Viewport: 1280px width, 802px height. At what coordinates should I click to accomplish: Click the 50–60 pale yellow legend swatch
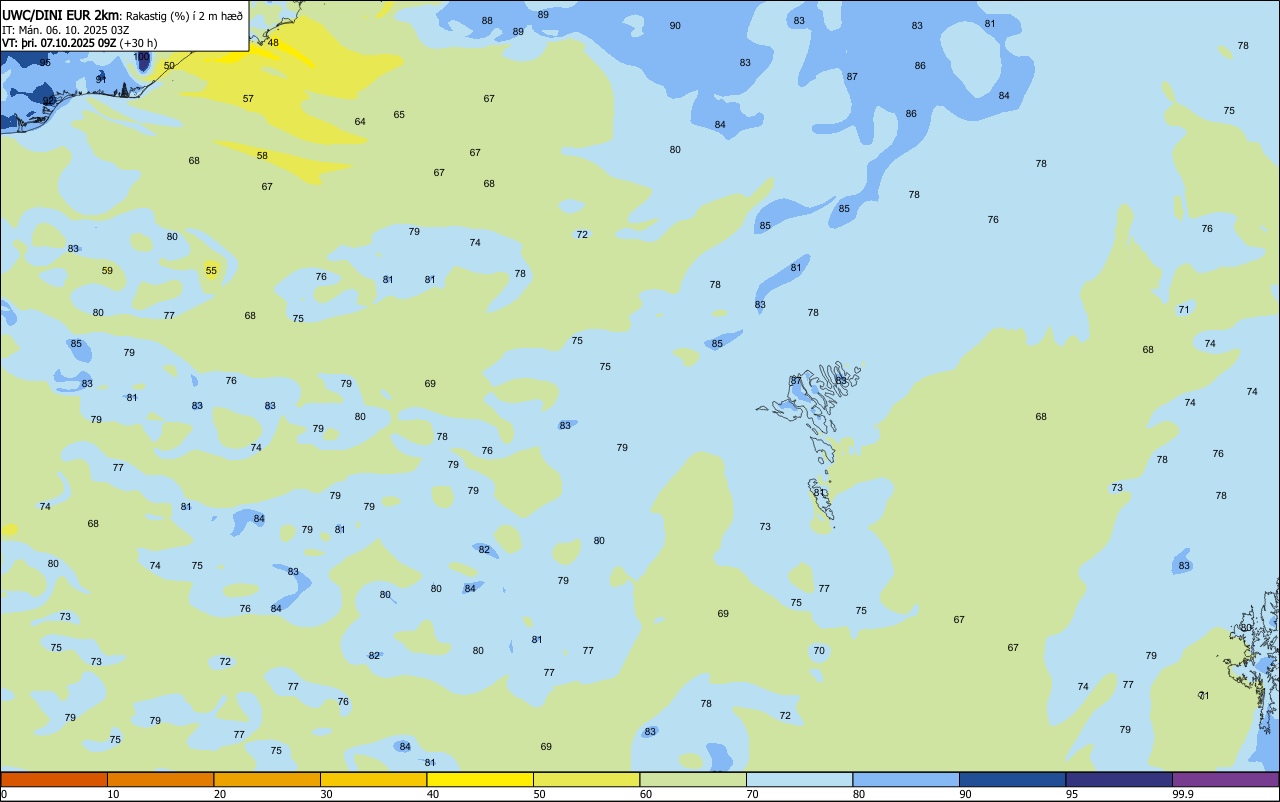coord(586,779)
